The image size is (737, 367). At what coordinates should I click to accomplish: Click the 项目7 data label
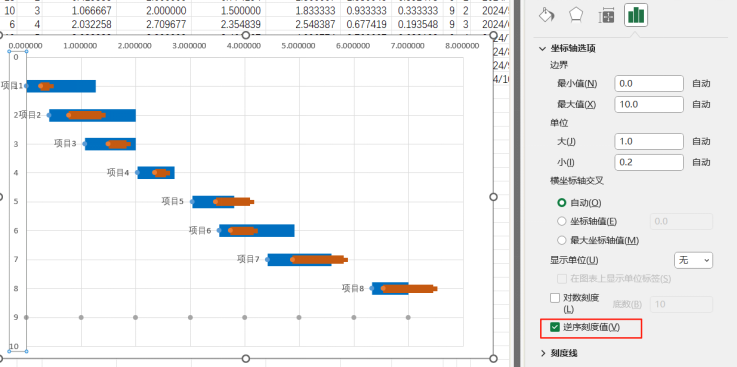click(248, 259)
